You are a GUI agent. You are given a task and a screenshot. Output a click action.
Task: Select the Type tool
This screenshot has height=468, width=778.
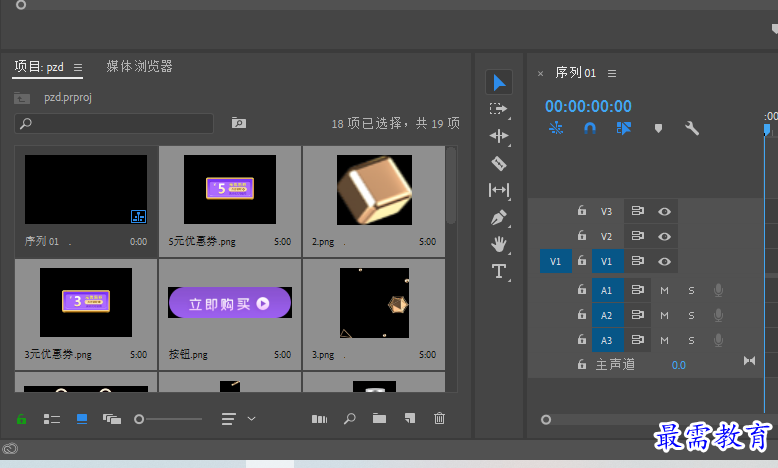499,271
